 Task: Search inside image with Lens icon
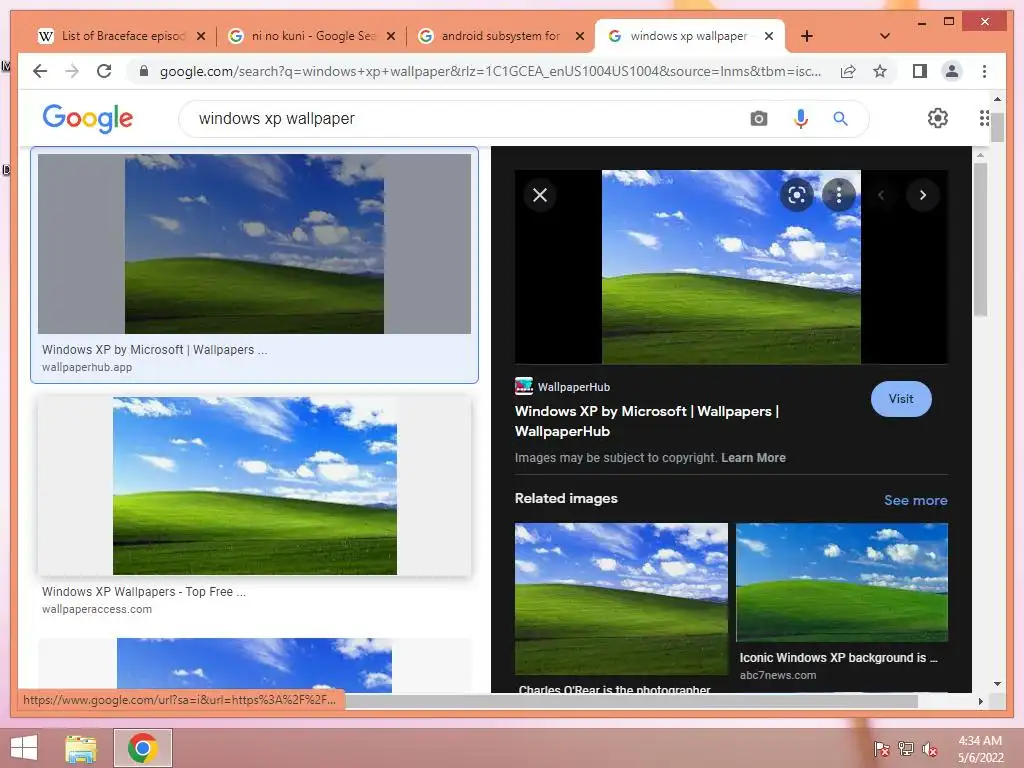point(796,195)
